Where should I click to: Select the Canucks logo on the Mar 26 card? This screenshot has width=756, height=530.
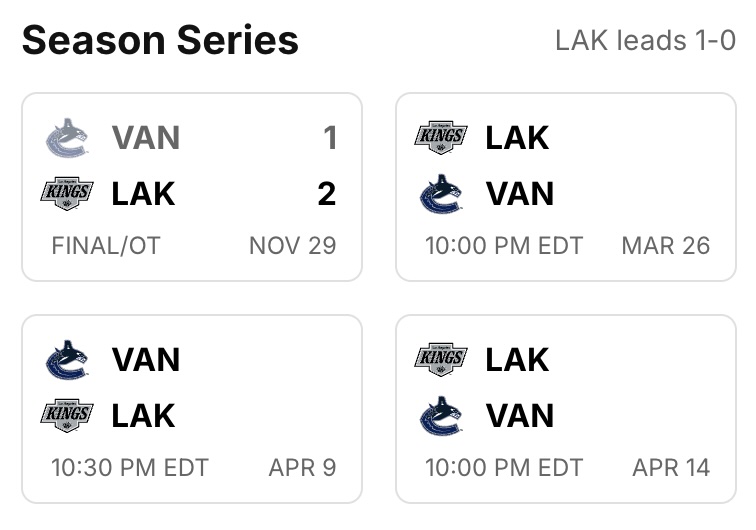441,193
